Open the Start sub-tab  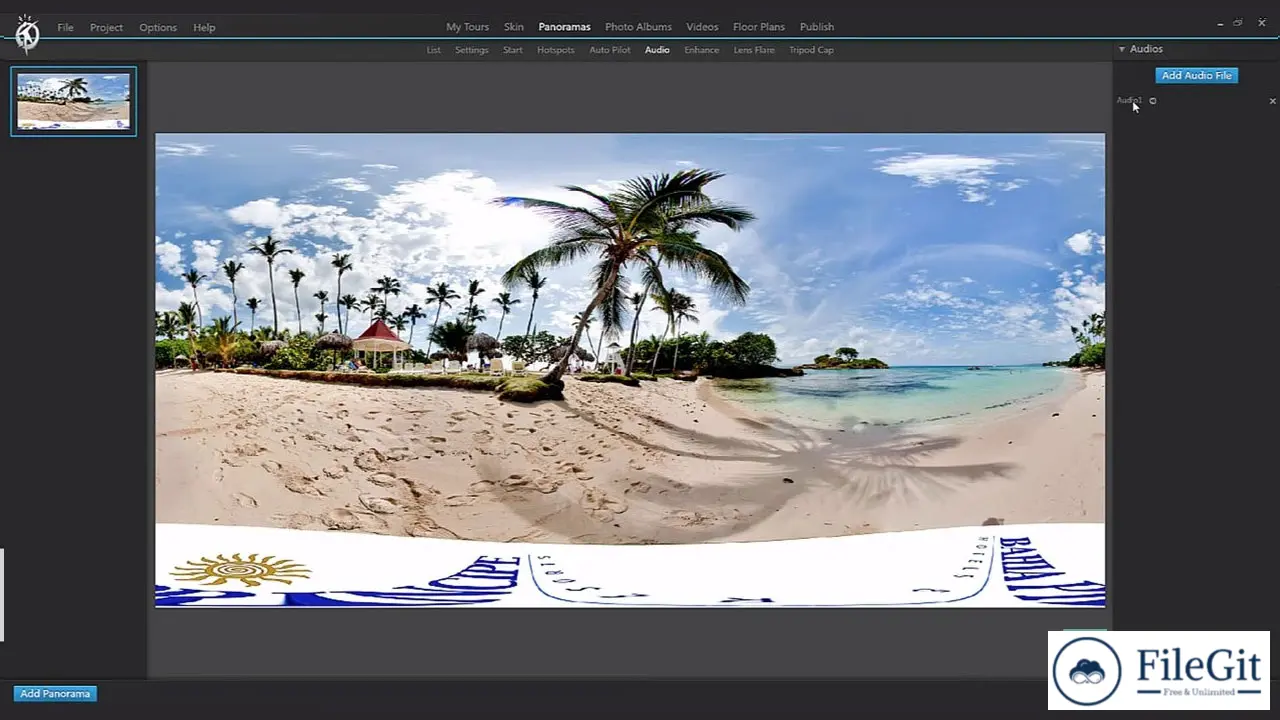[513, 50]
